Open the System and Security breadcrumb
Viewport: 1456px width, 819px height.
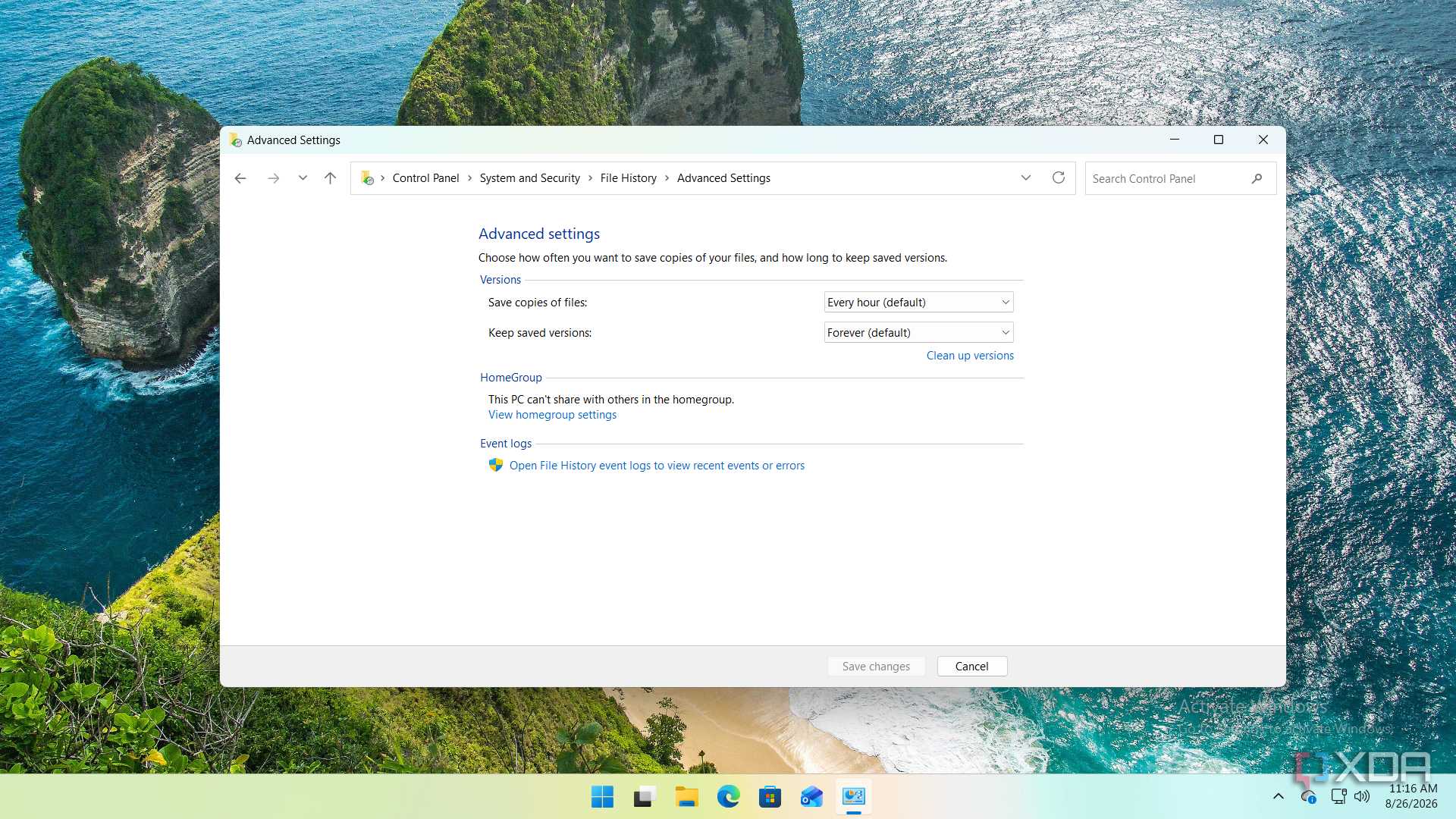pyautogui.click(x=529, y=178)
